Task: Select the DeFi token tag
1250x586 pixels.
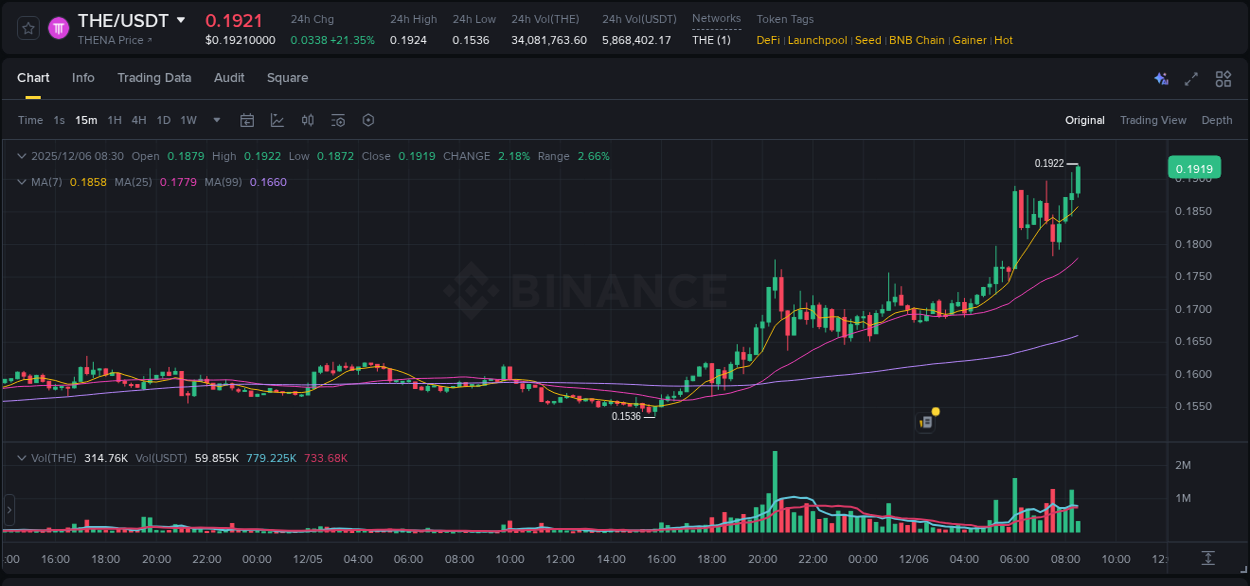Action: tap(767, 40)
